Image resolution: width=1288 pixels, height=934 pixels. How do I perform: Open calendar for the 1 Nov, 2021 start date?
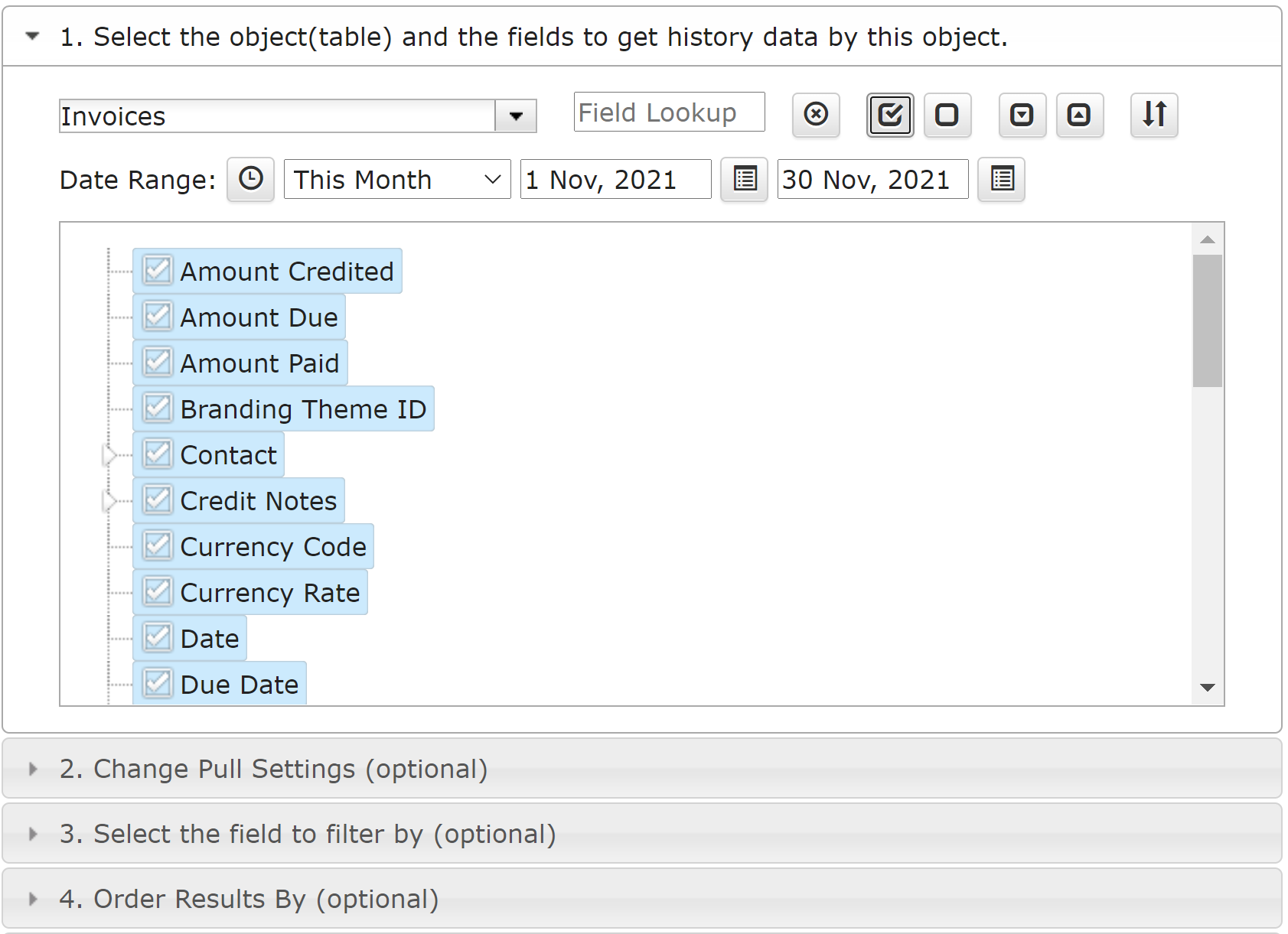click(745, 179)
